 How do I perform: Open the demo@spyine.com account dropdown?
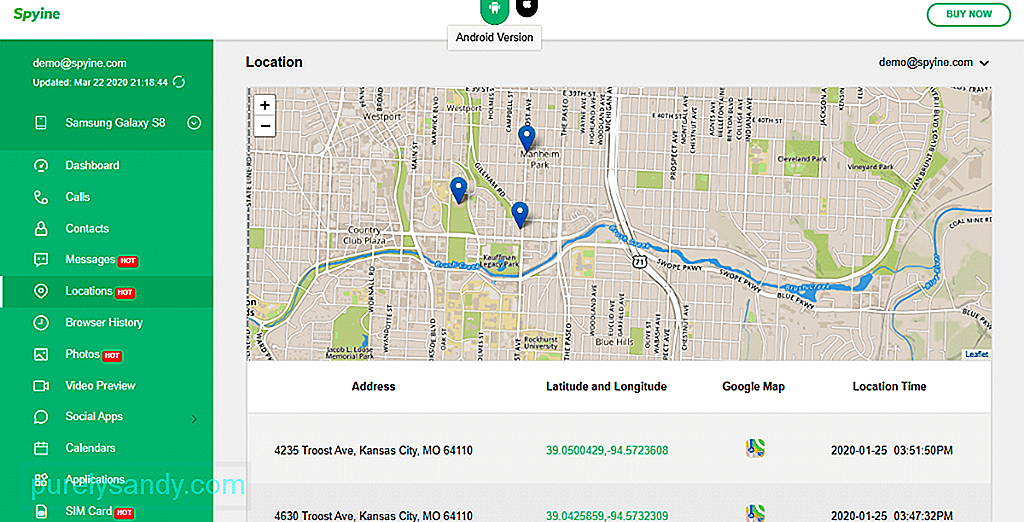933,63
